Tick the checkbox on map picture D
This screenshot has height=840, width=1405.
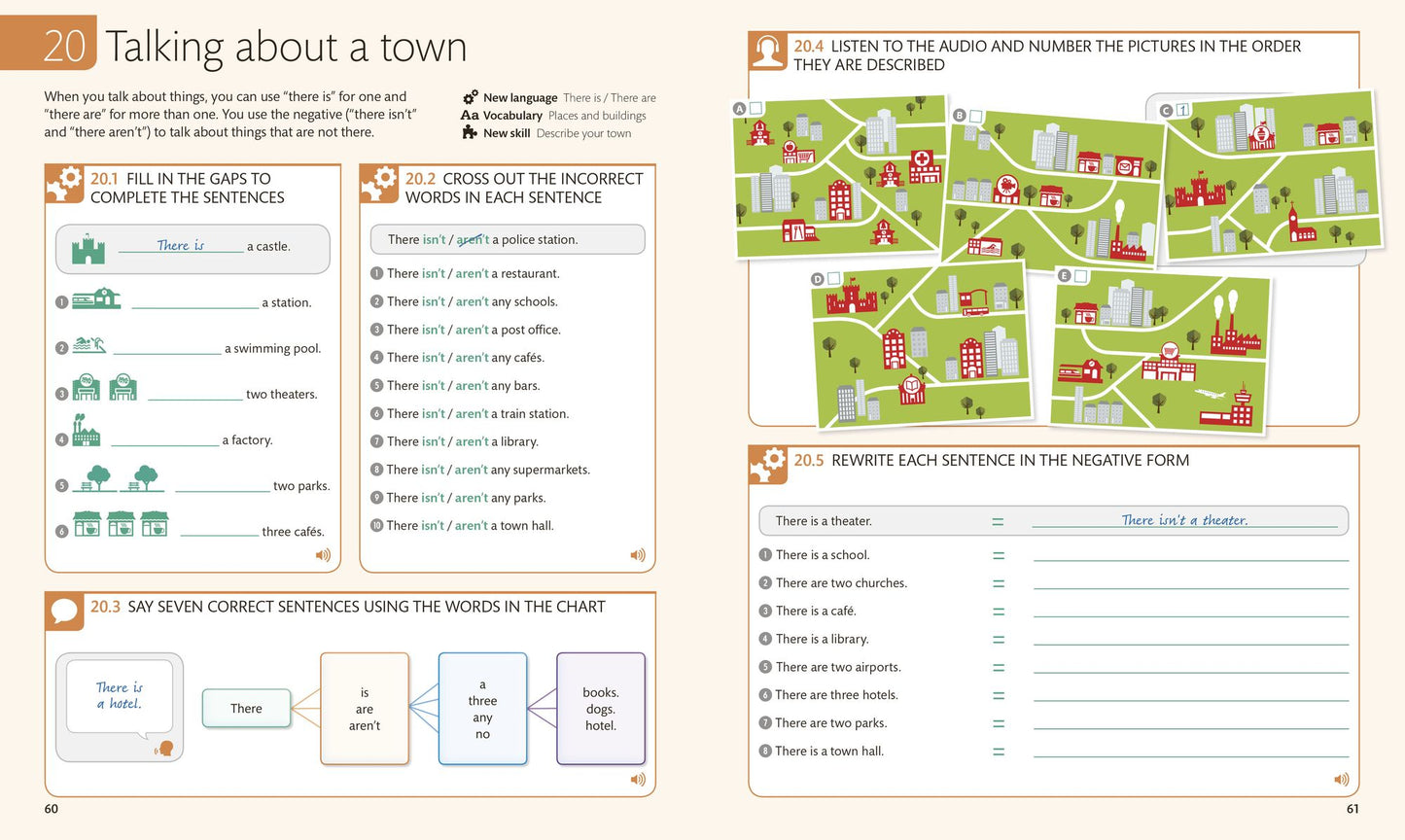[x=834, y=278]
